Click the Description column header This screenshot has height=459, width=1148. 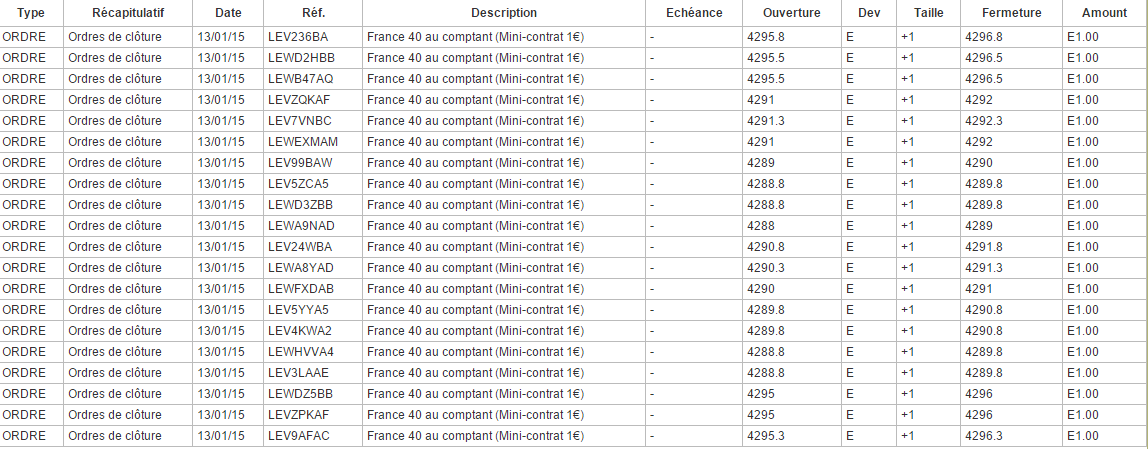(504, 13)
